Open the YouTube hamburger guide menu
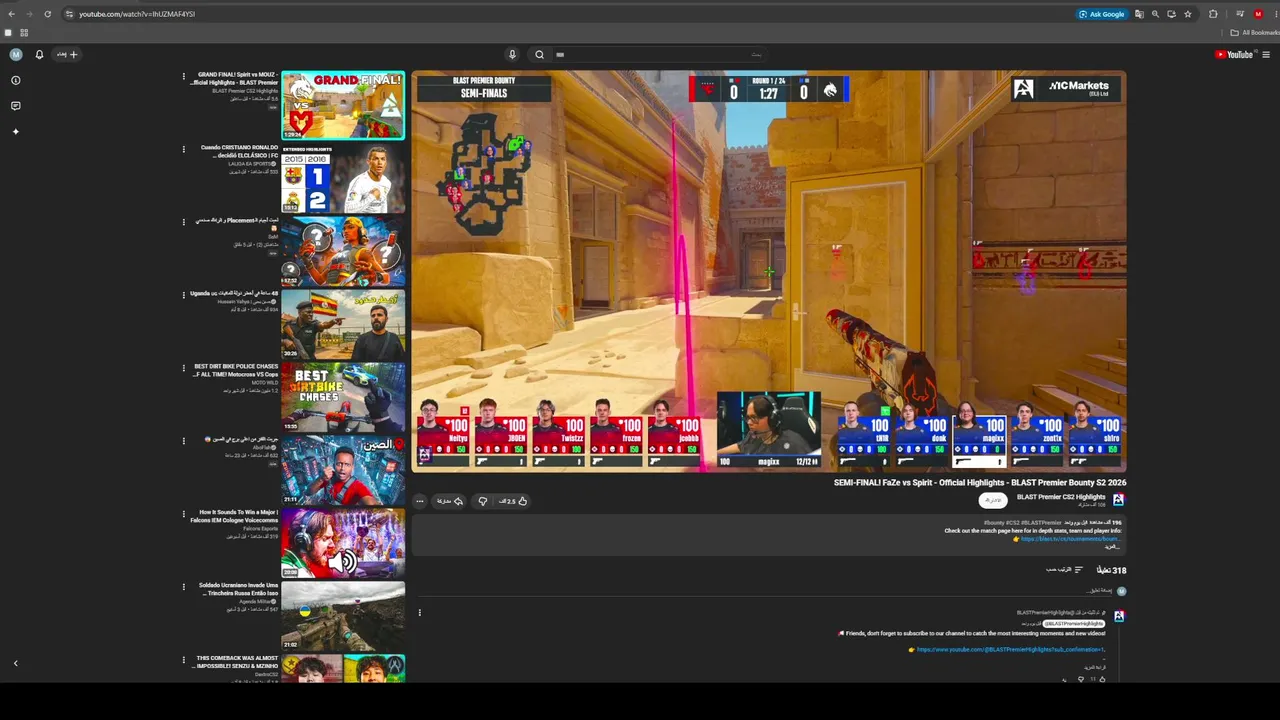 [1266, 54]
